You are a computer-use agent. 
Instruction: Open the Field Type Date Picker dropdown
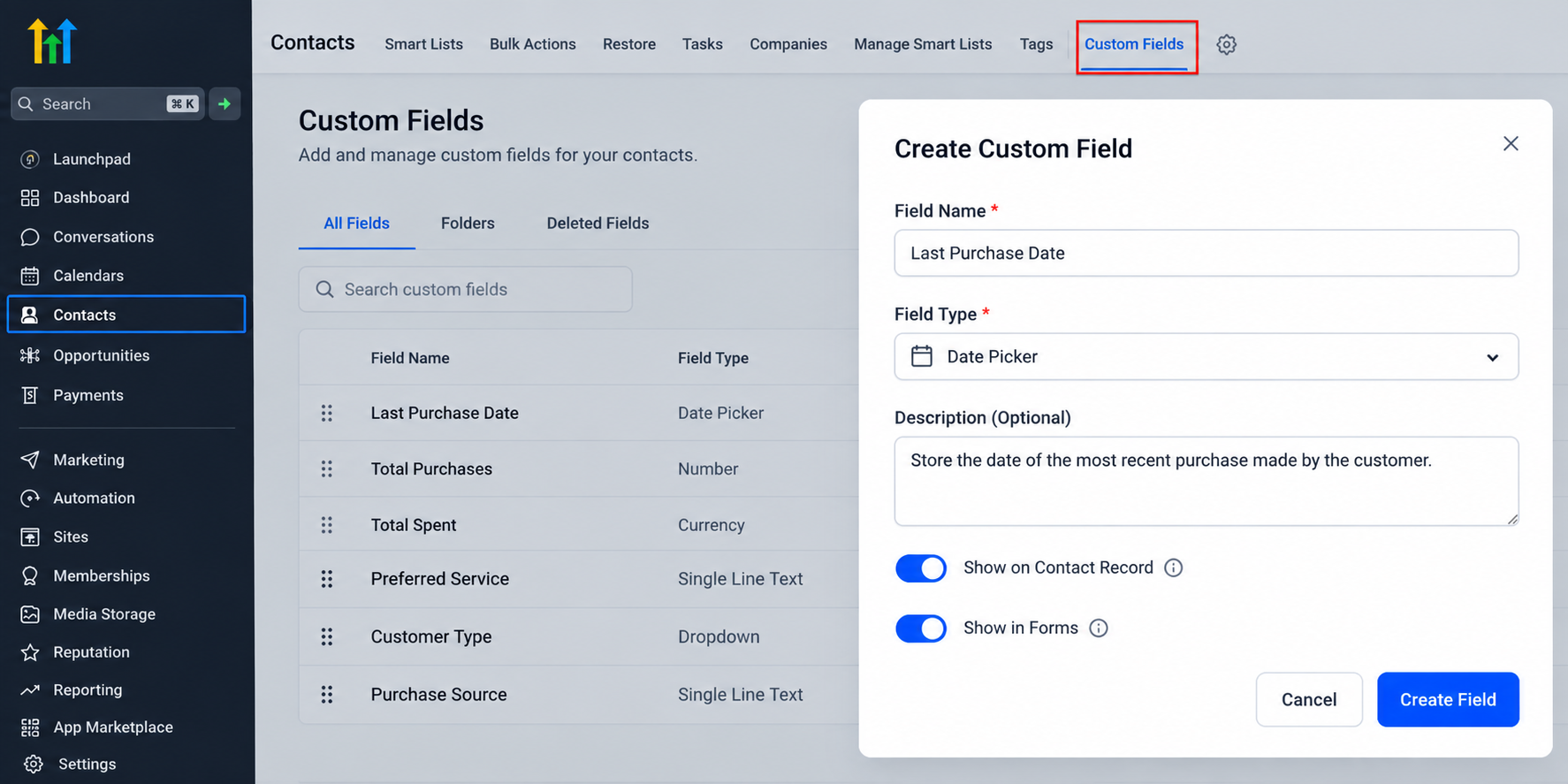1206,357
